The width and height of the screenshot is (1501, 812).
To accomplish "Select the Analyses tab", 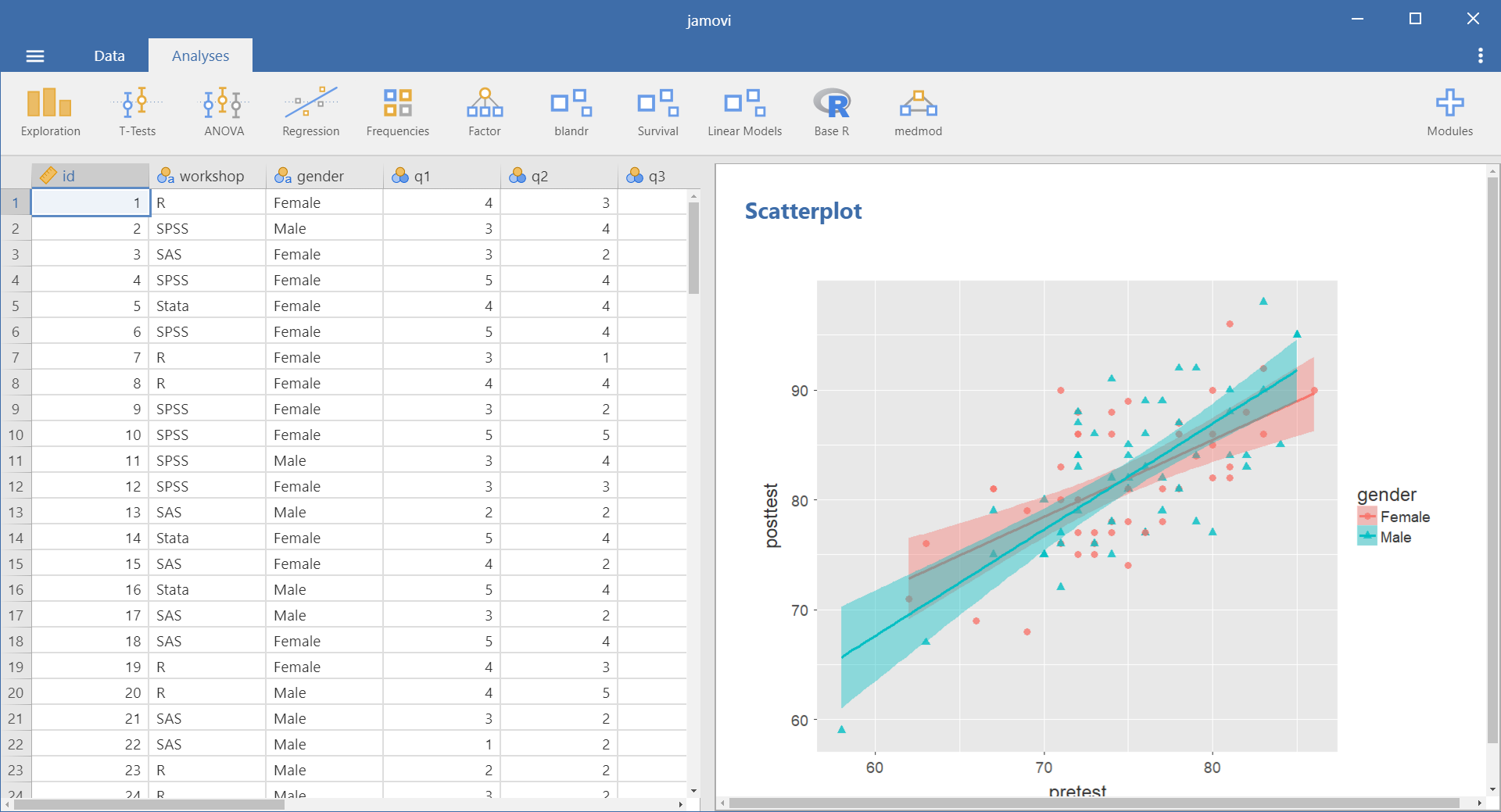I will coord(200,55).
